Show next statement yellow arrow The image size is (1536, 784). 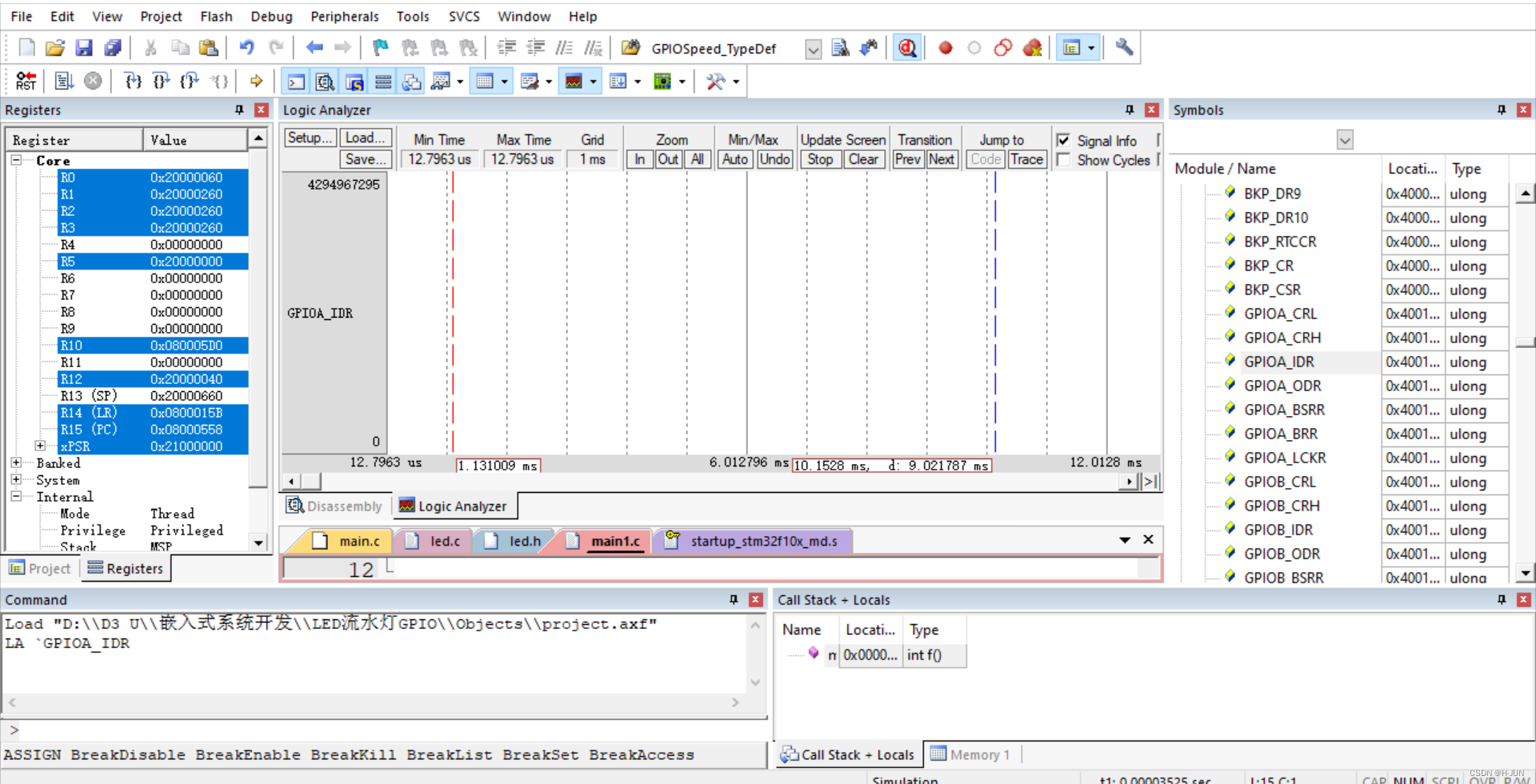256,81
